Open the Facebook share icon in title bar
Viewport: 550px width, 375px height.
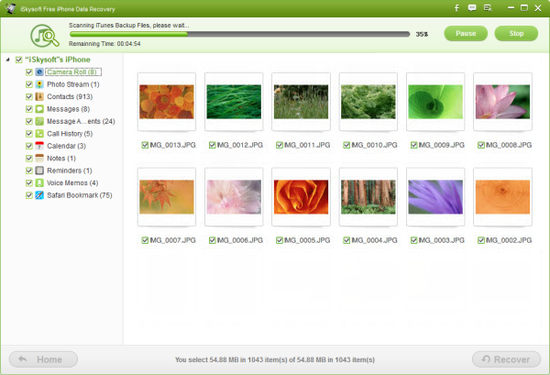click(456, 8)
